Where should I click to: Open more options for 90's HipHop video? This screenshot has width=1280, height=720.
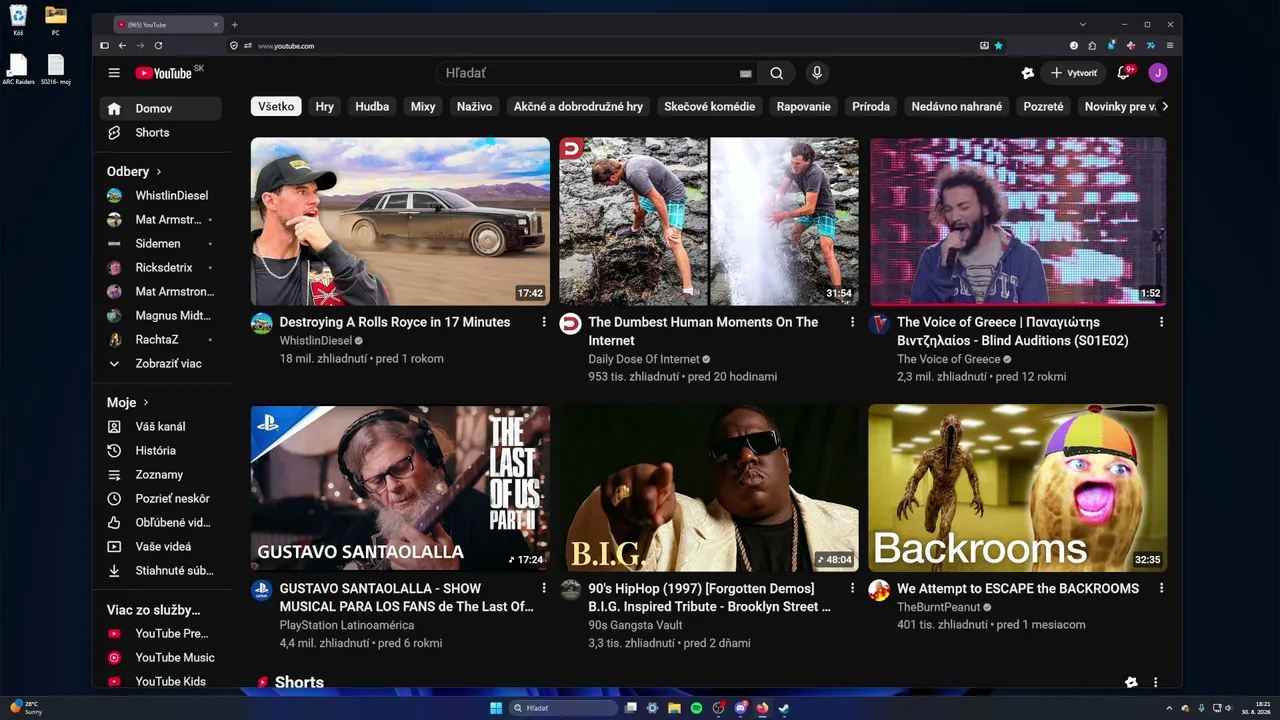coord(852,588)
